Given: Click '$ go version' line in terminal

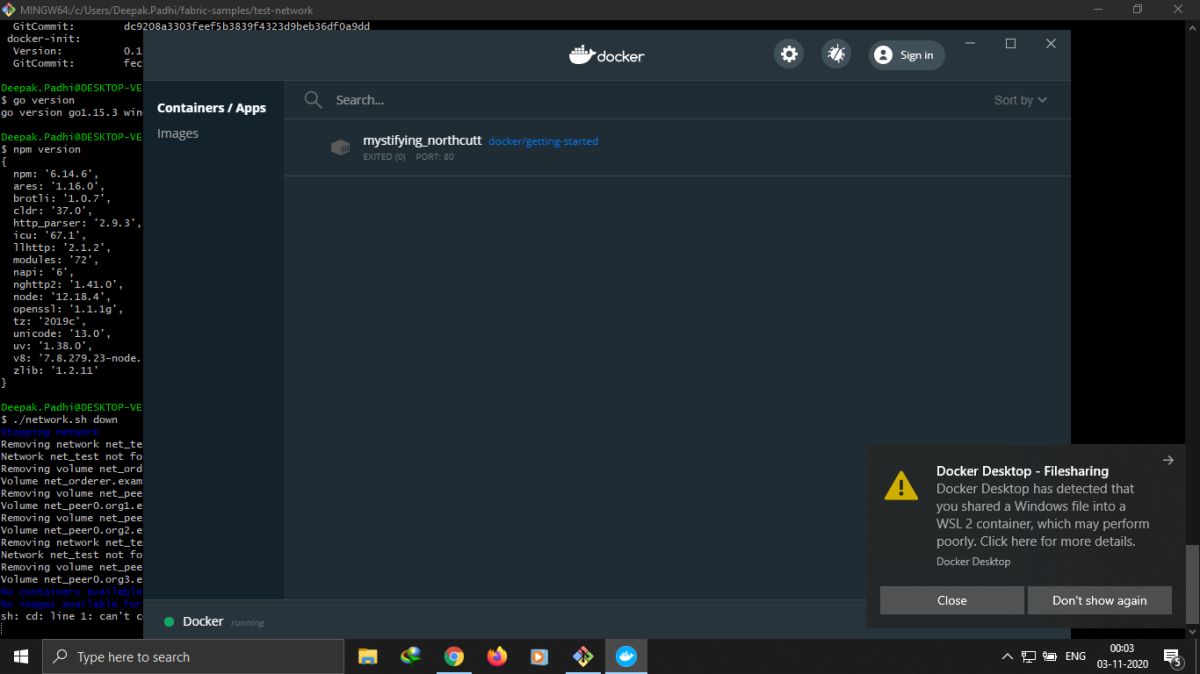Looking at the screenshot, I should (38, 100).
